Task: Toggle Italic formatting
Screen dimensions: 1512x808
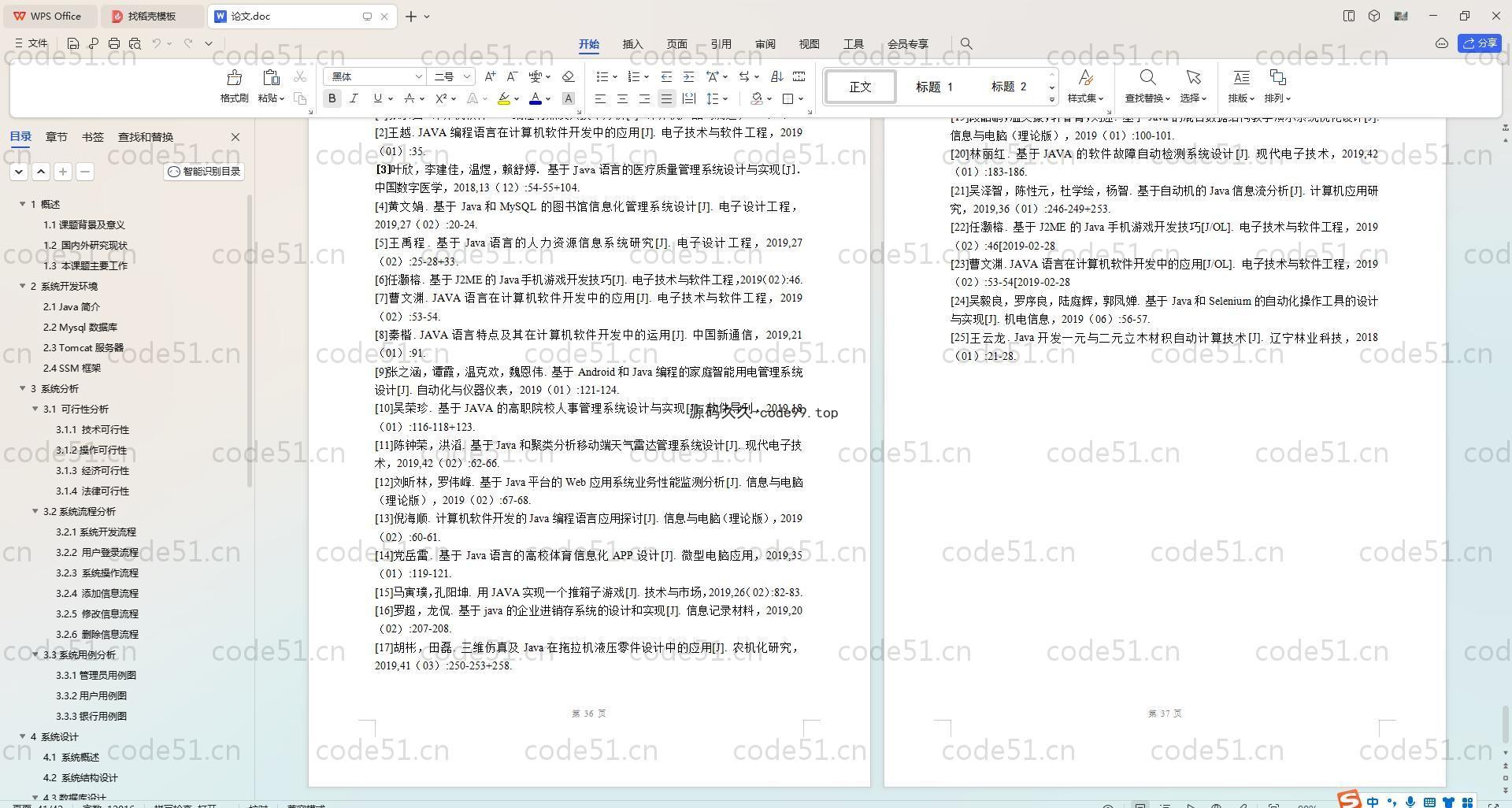Action: 354,98
